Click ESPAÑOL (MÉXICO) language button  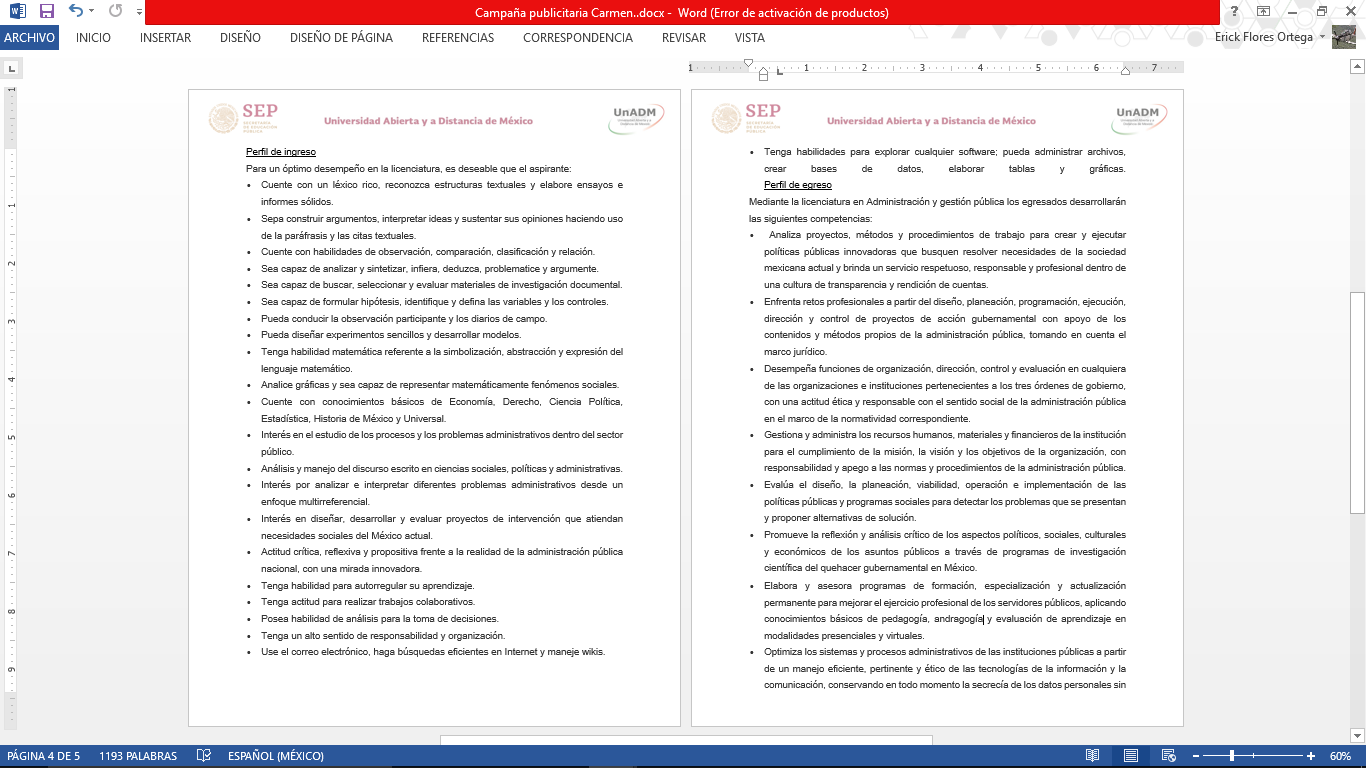pyautogui.click(x=278, y=756)
